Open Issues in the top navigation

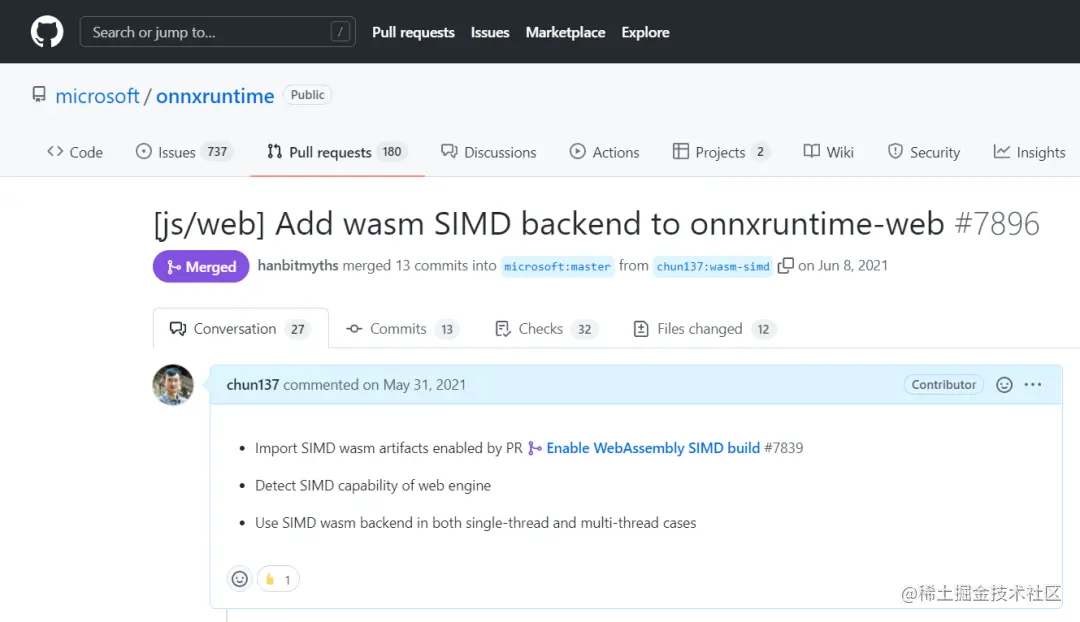[x=490, y=32]
